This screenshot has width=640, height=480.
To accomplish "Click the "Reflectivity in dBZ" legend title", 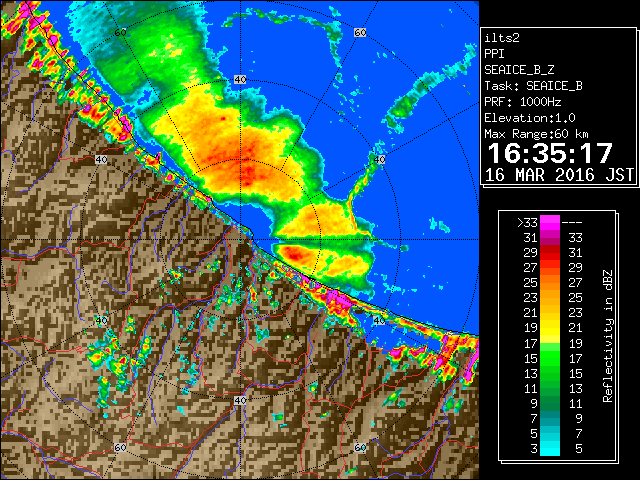I will 608,336.
